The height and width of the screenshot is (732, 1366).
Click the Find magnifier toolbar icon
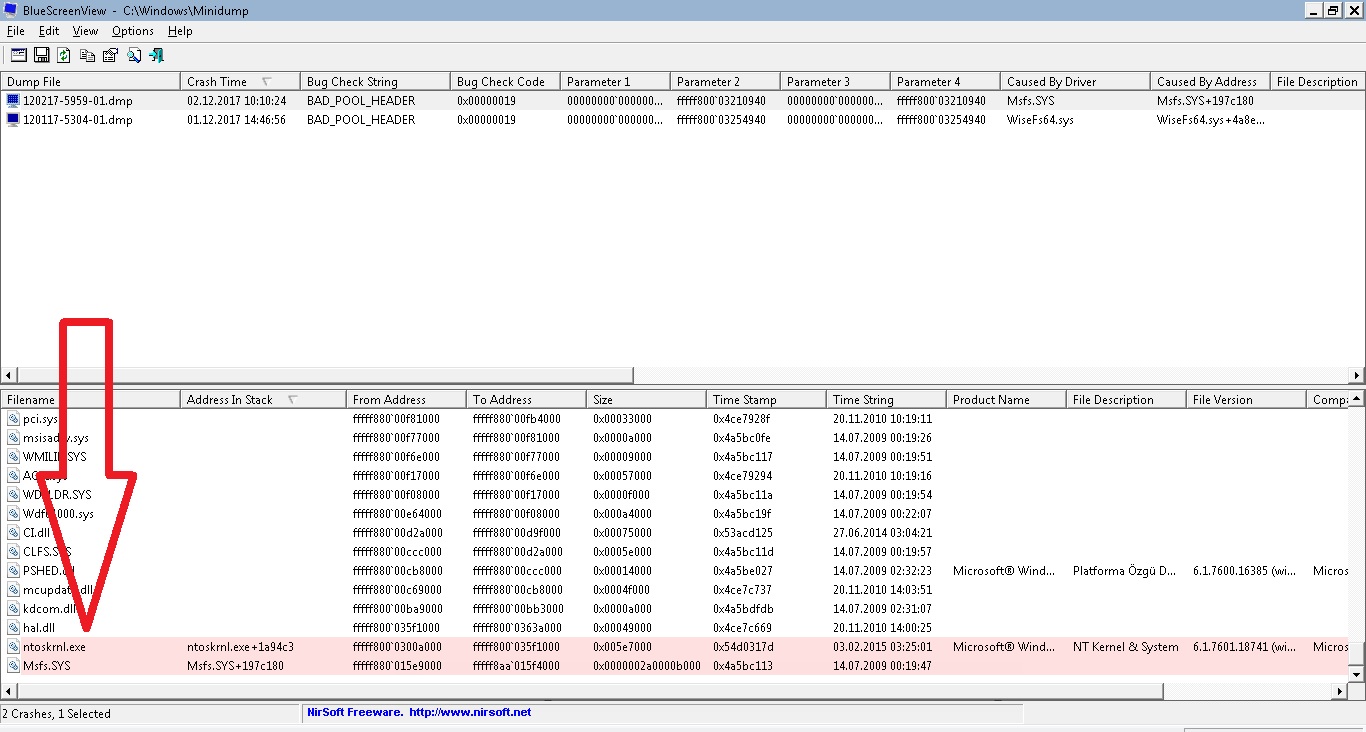coord(133,55)
